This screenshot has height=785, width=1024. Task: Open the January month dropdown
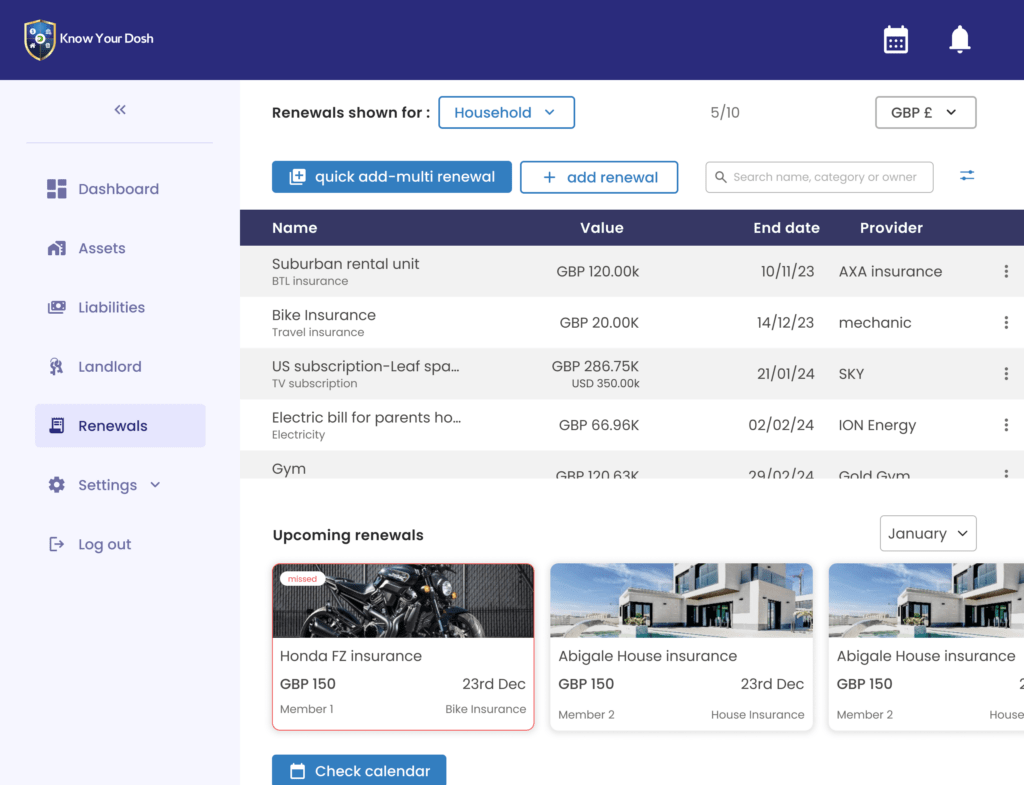point(927,534)
